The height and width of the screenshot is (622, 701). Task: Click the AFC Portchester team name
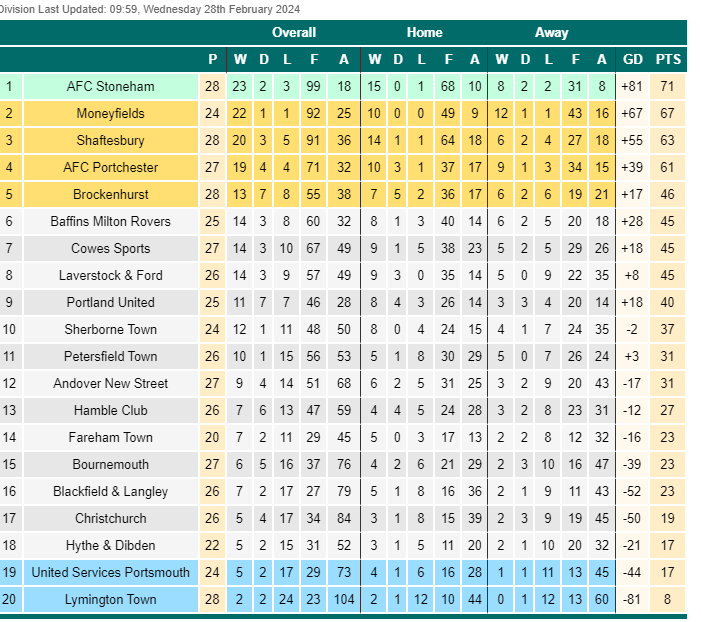click(x=110, y=167)
